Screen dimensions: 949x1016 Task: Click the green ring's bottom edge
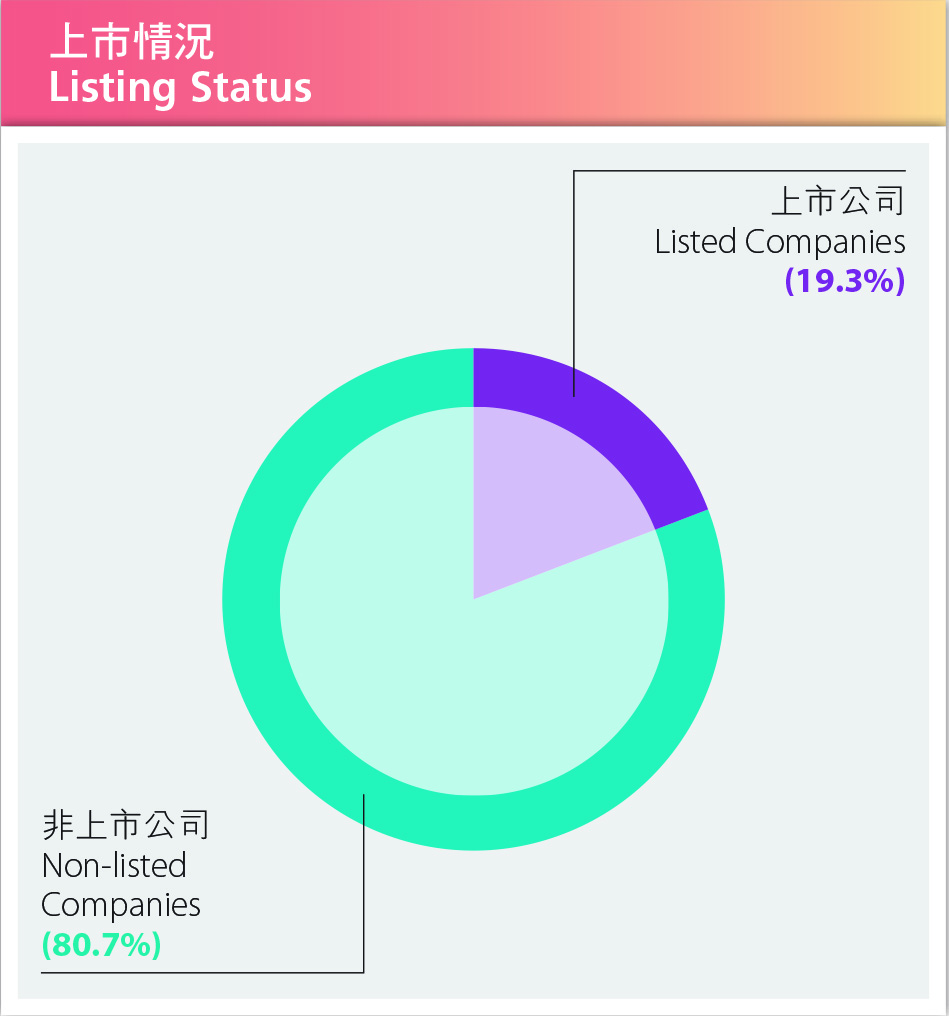click(x=474, y=822)
